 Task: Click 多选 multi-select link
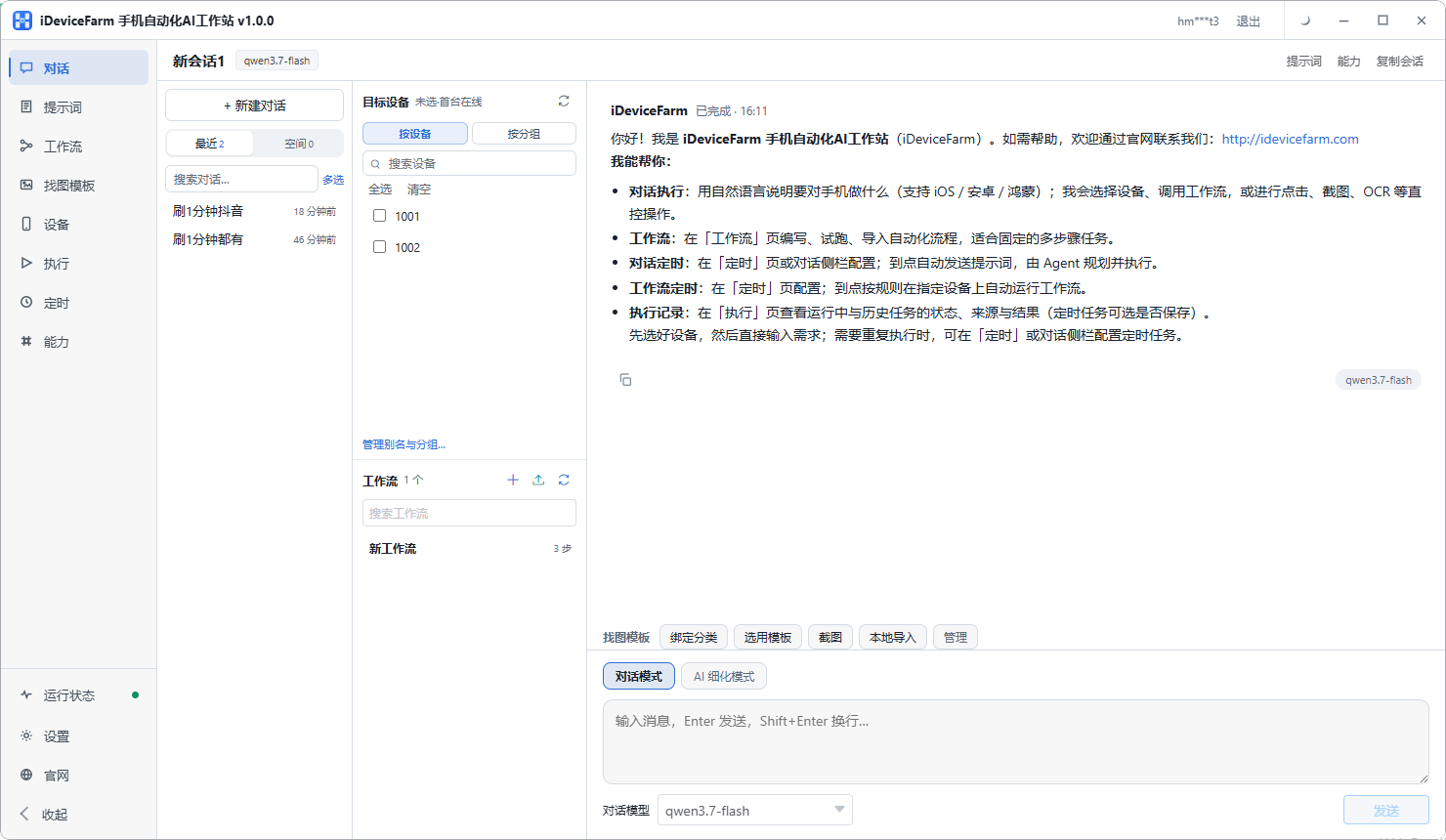pyautogui.click(x=333, y=180)
